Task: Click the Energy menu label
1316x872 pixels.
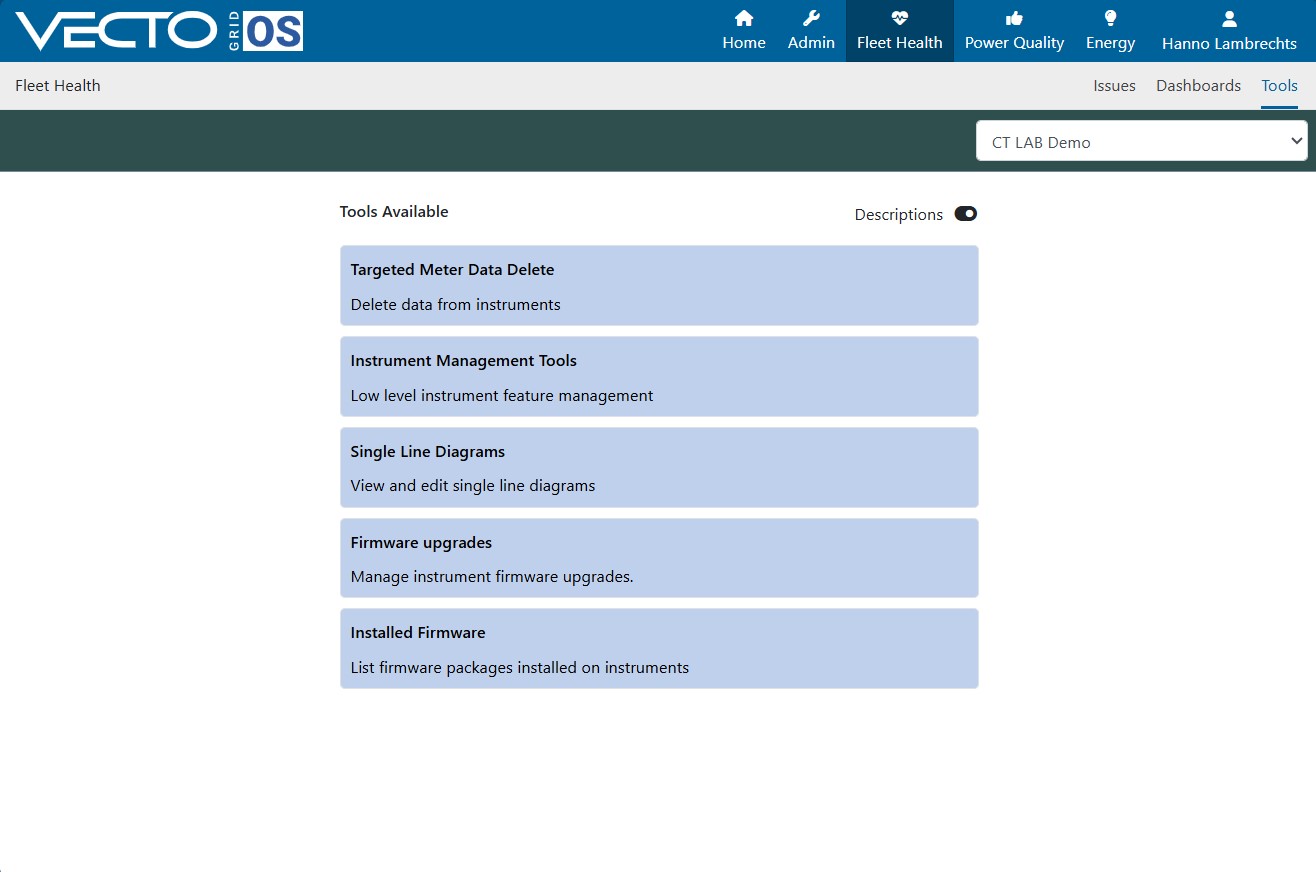Action: 1110,43
